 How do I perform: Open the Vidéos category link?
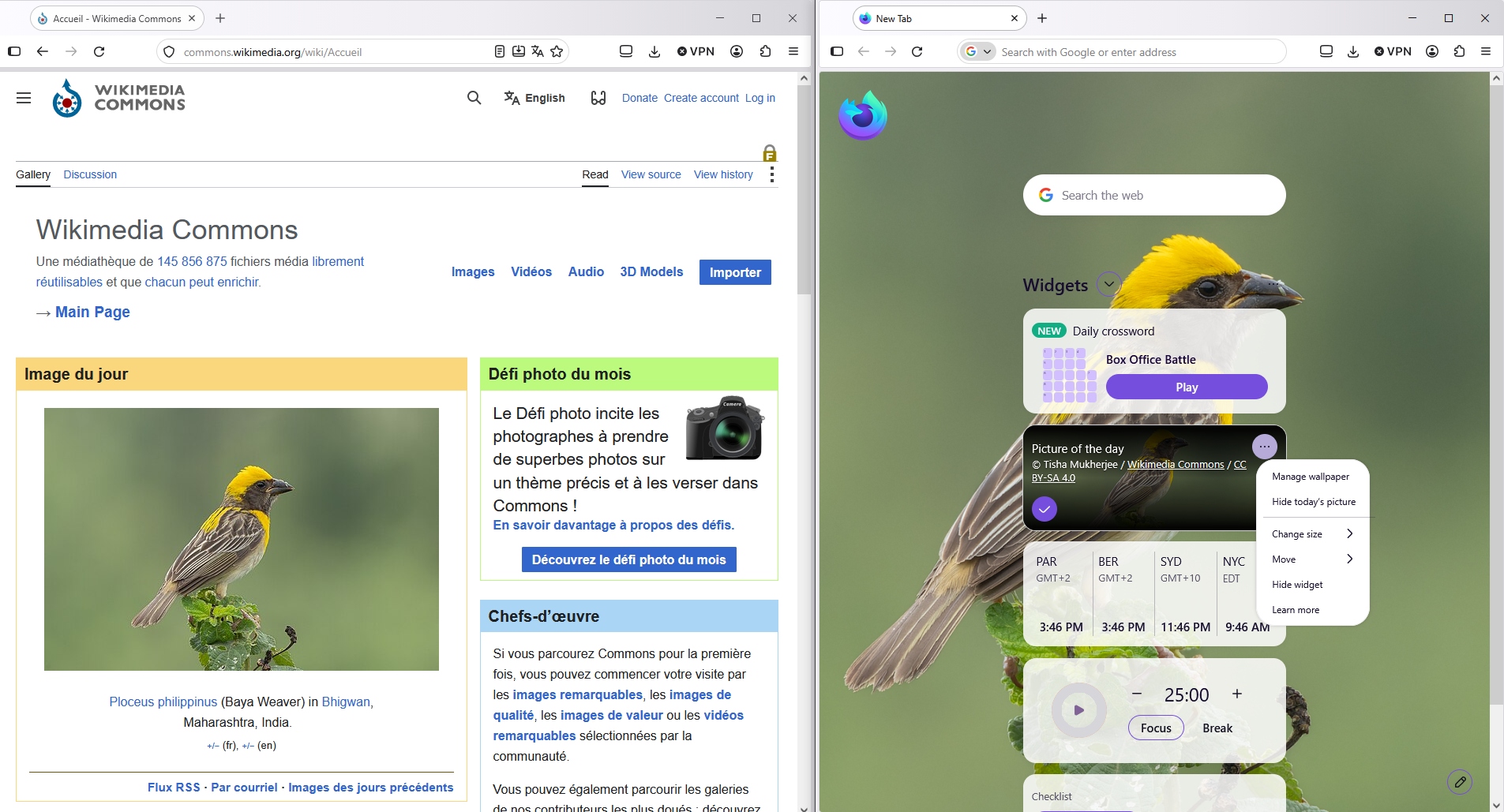coord(531,271)
